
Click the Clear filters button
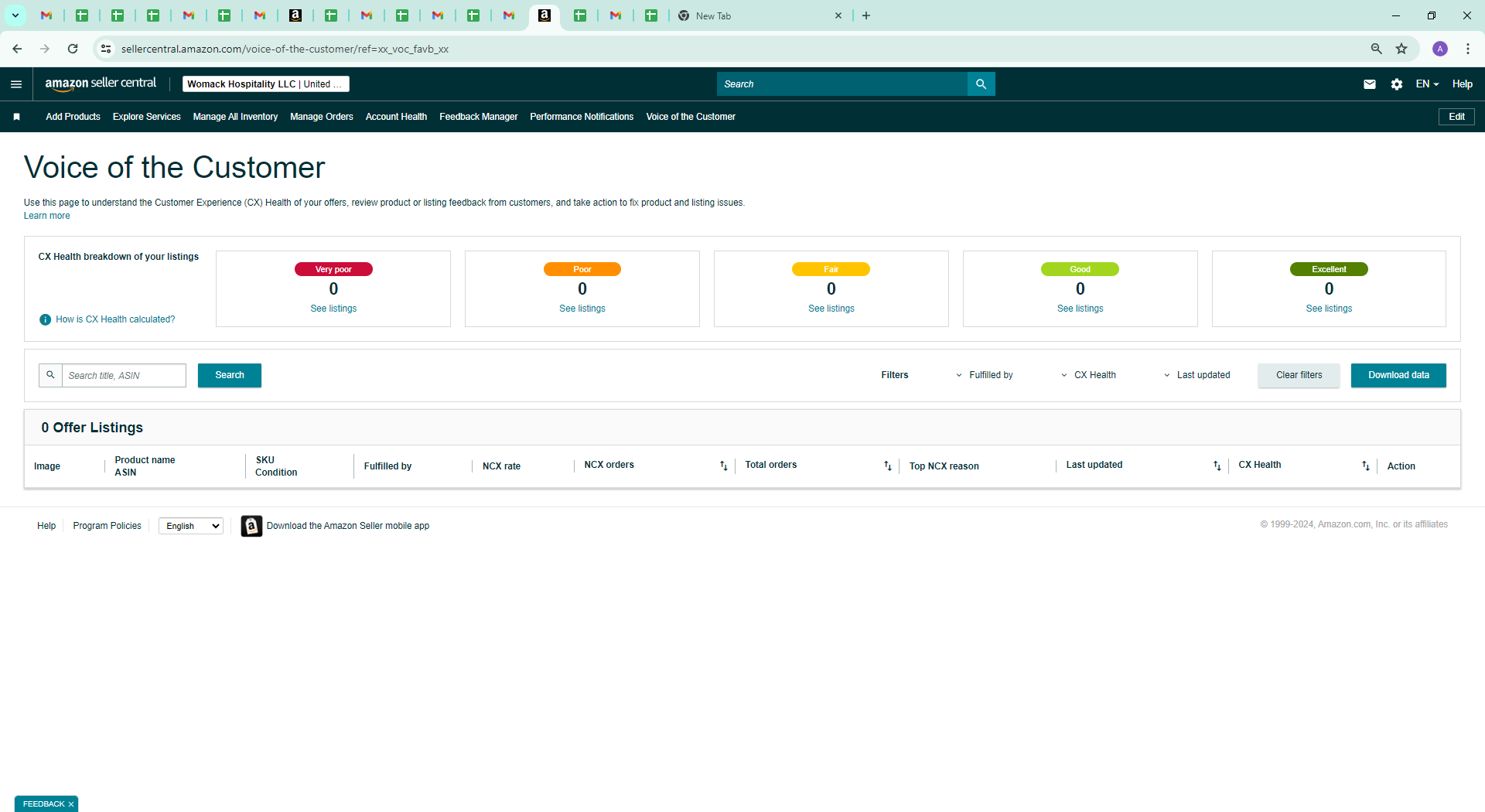coord(1299,375)
